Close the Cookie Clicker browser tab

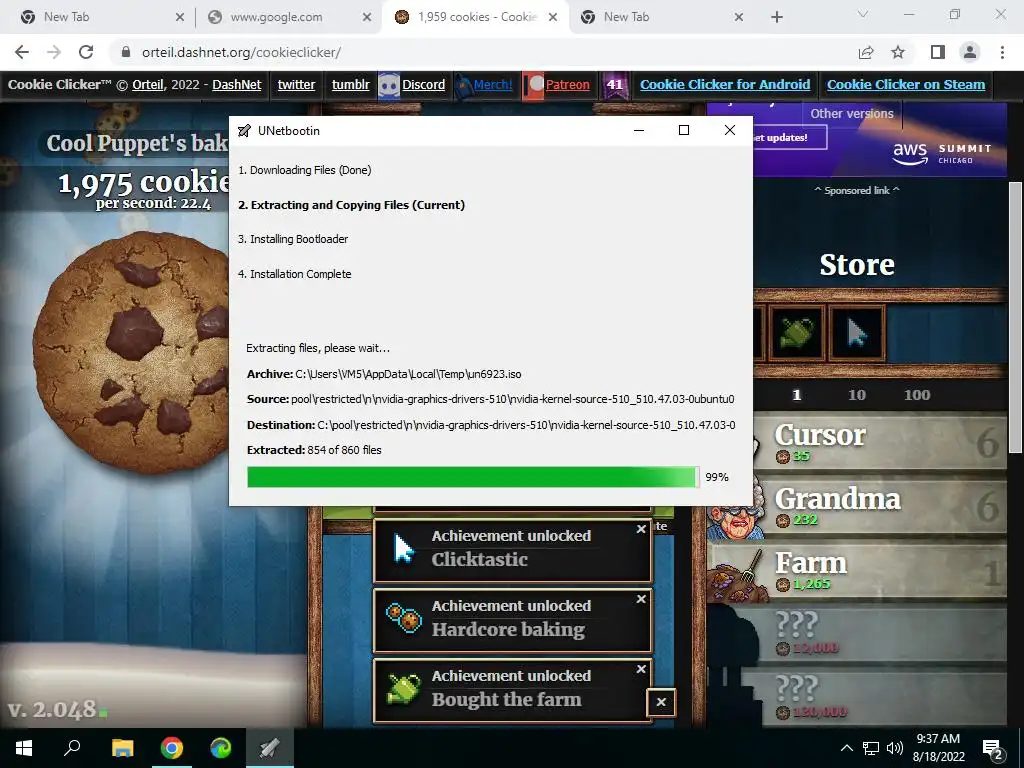tap(553, 17)
